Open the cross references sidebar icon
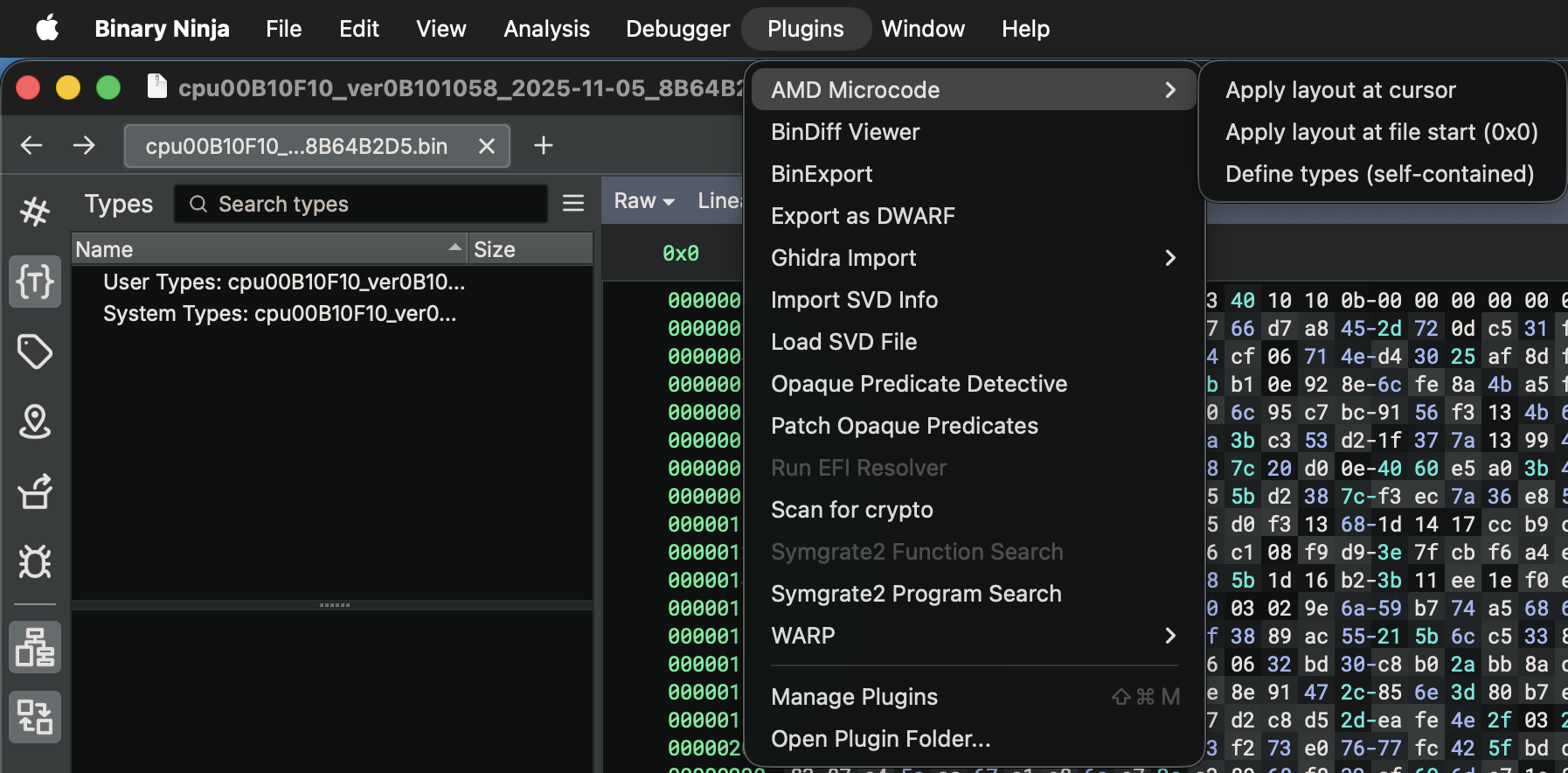The height and width of the screenshot is (773, 1568). pos(35,717)
